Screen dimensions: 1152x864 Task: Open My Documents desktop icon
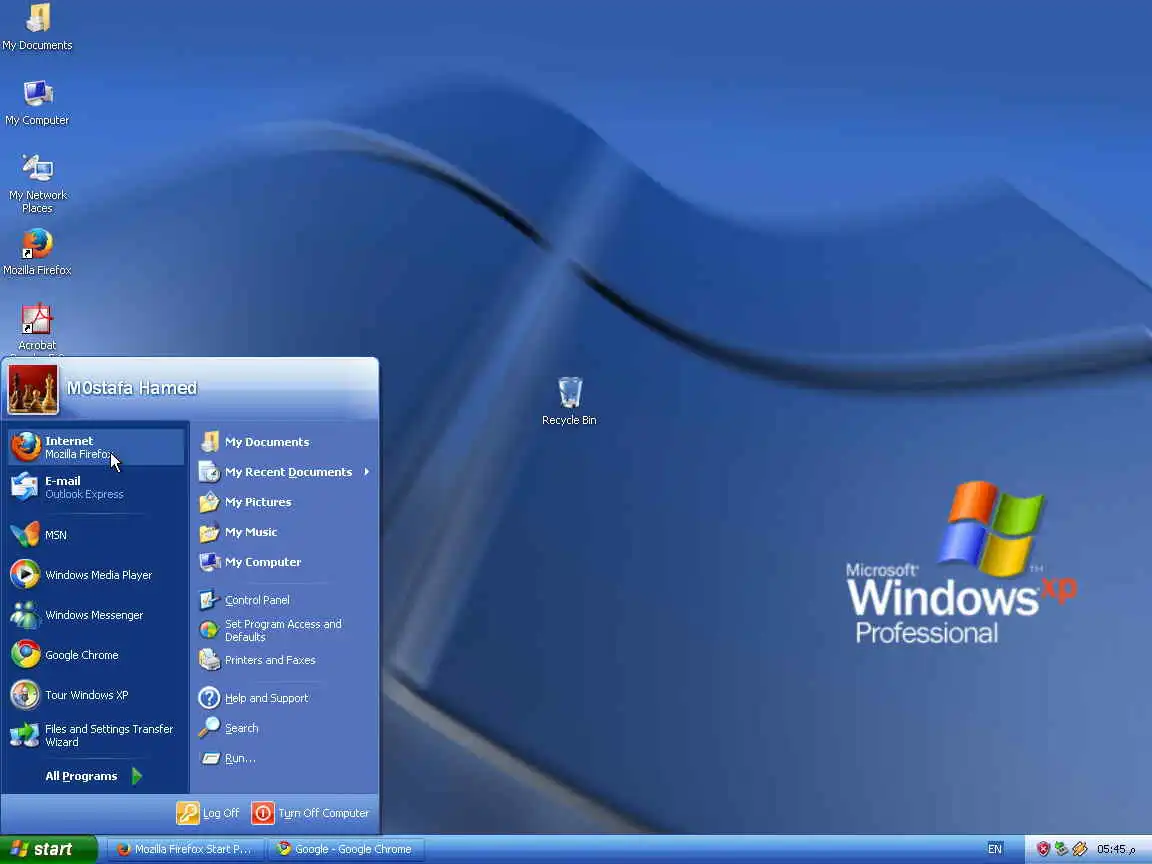tap(37, 27)
